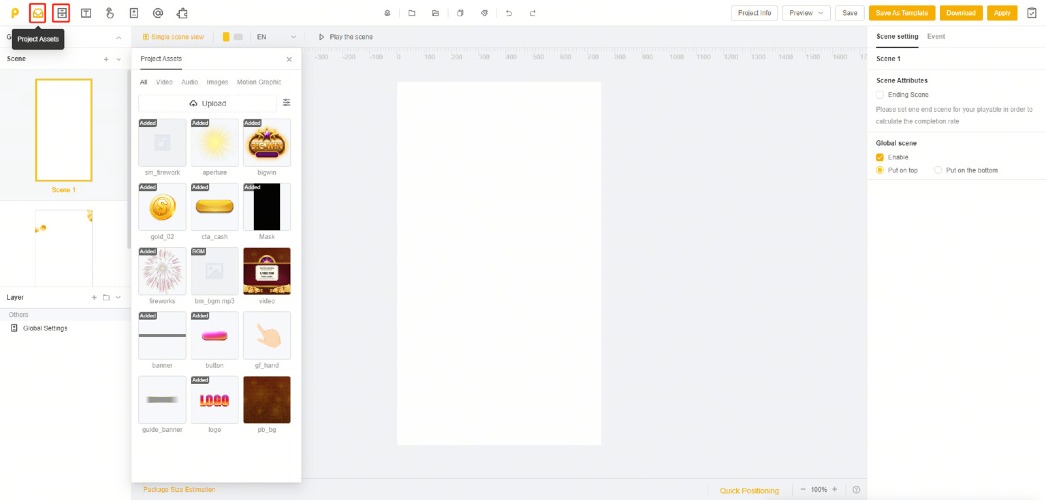Open the Preview dropdown
Viewport: 1046px width, 500px height.
(x=806, y=13)
